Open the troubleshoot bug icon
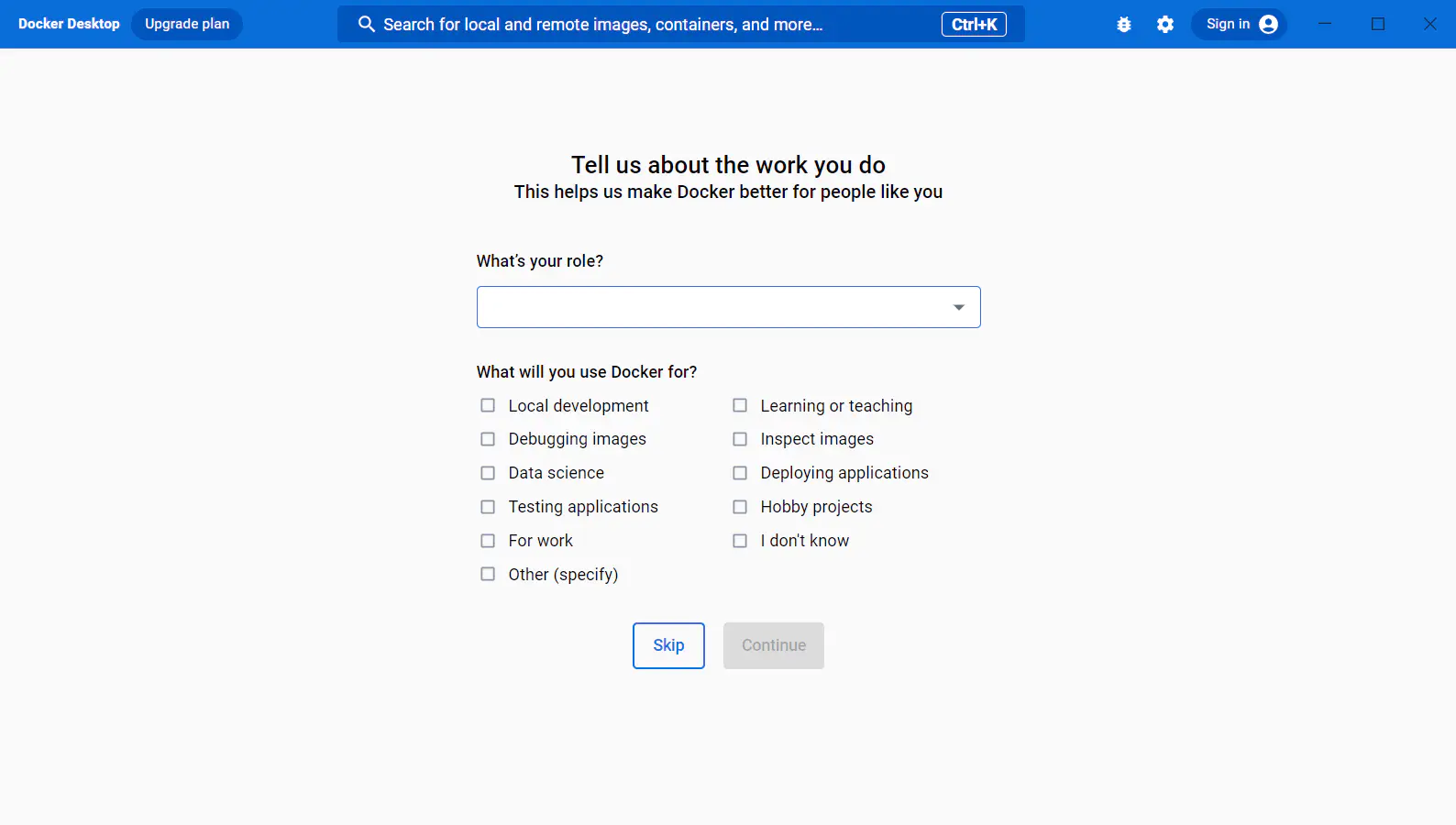 [x=1124, y=25]
